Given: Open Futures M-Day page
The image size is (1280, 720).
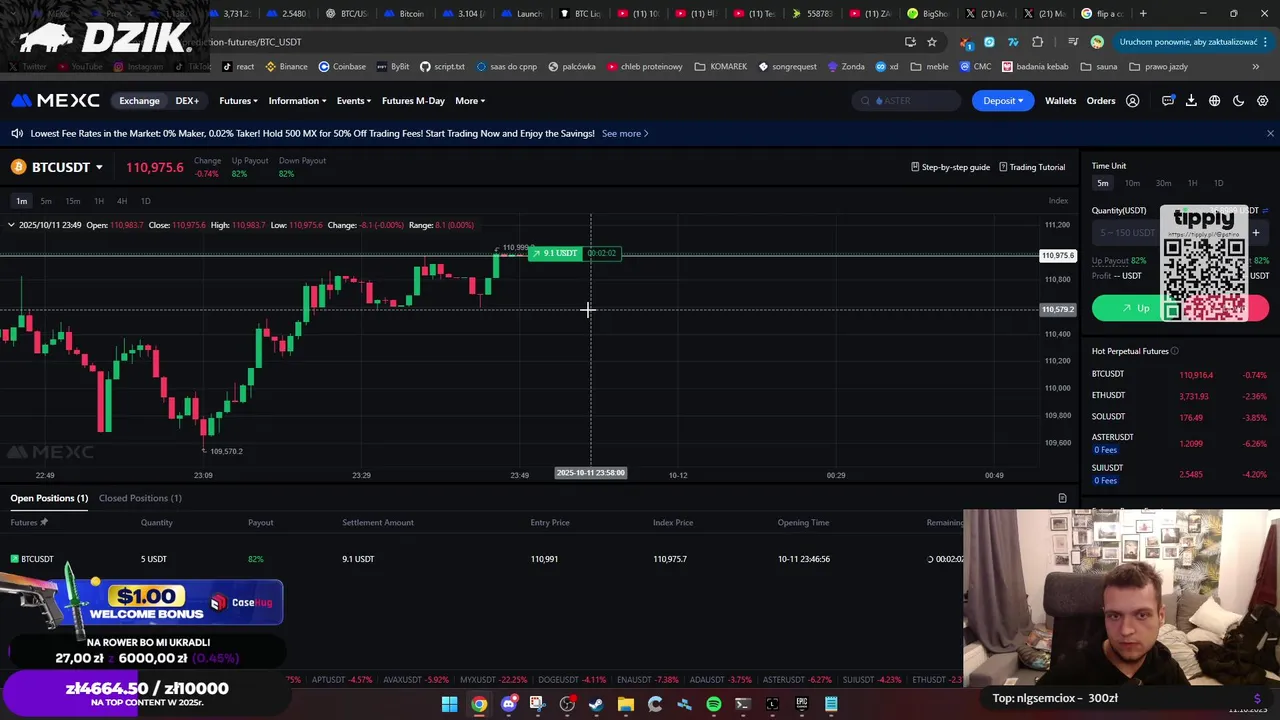Looking at the screenshot, I should 413,101.
